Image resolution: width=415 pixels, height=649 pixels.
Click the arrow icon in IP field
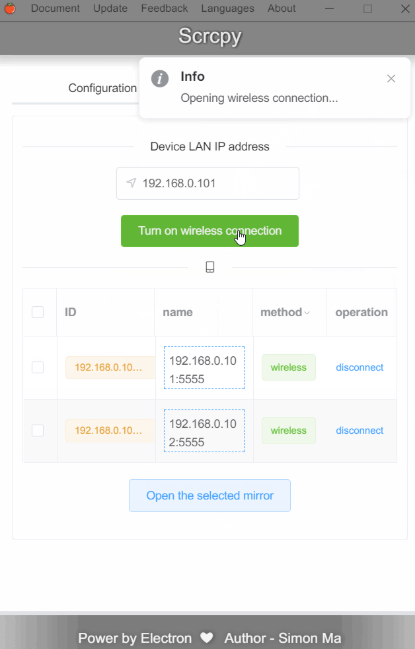131,183
